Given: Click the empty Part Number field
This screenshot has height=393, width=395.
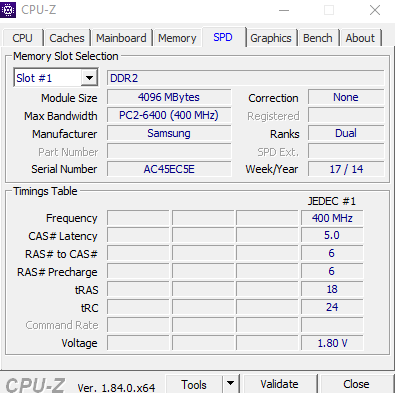Looking at the screenshot, I should 169,151.
